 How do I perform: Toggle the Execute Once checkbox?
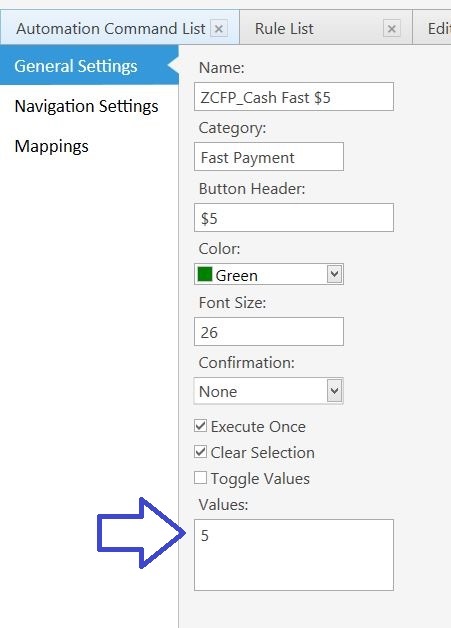coord(200,425)
